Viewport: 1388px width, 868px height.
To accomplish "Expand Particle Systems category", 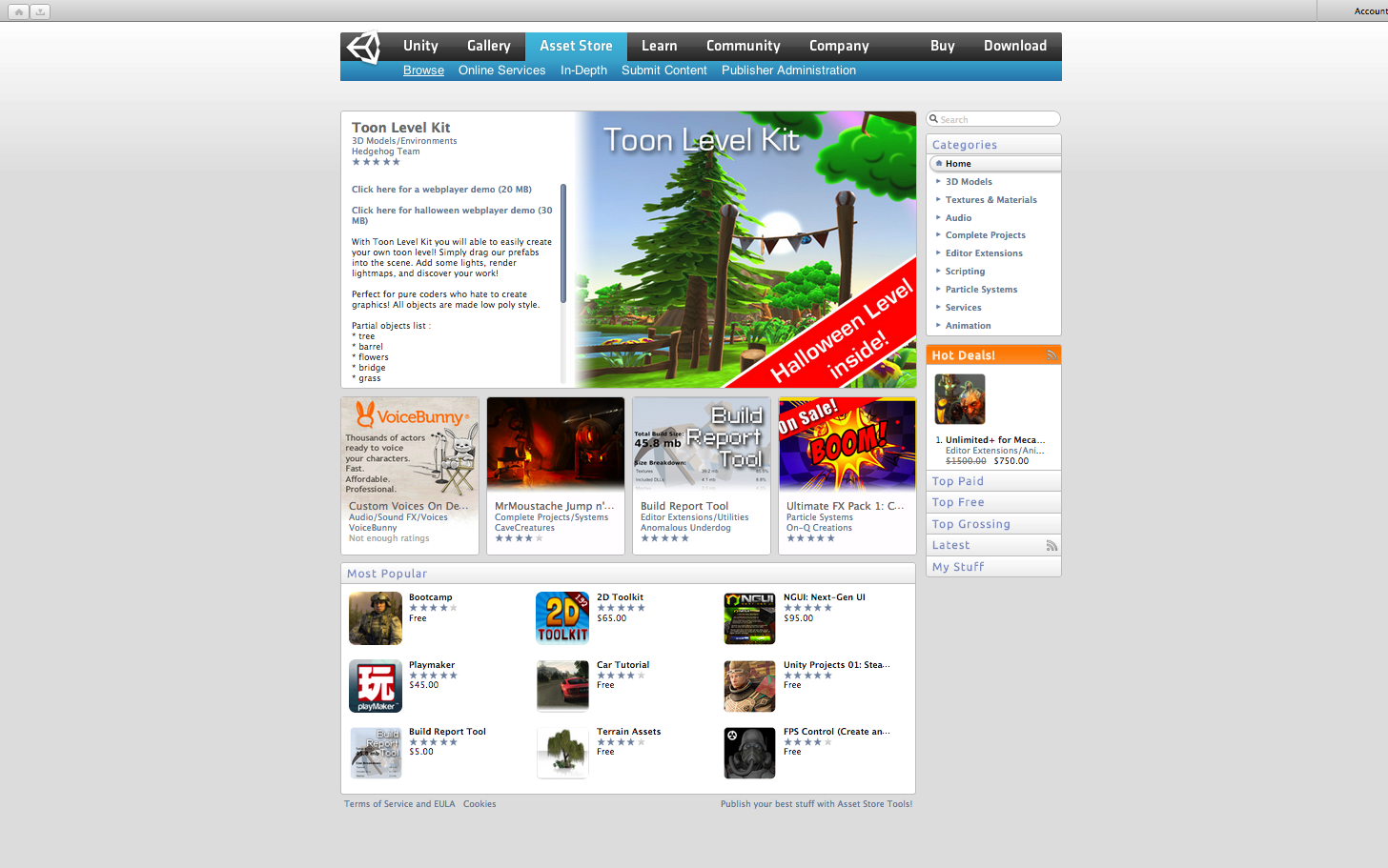I will (981, 290).
